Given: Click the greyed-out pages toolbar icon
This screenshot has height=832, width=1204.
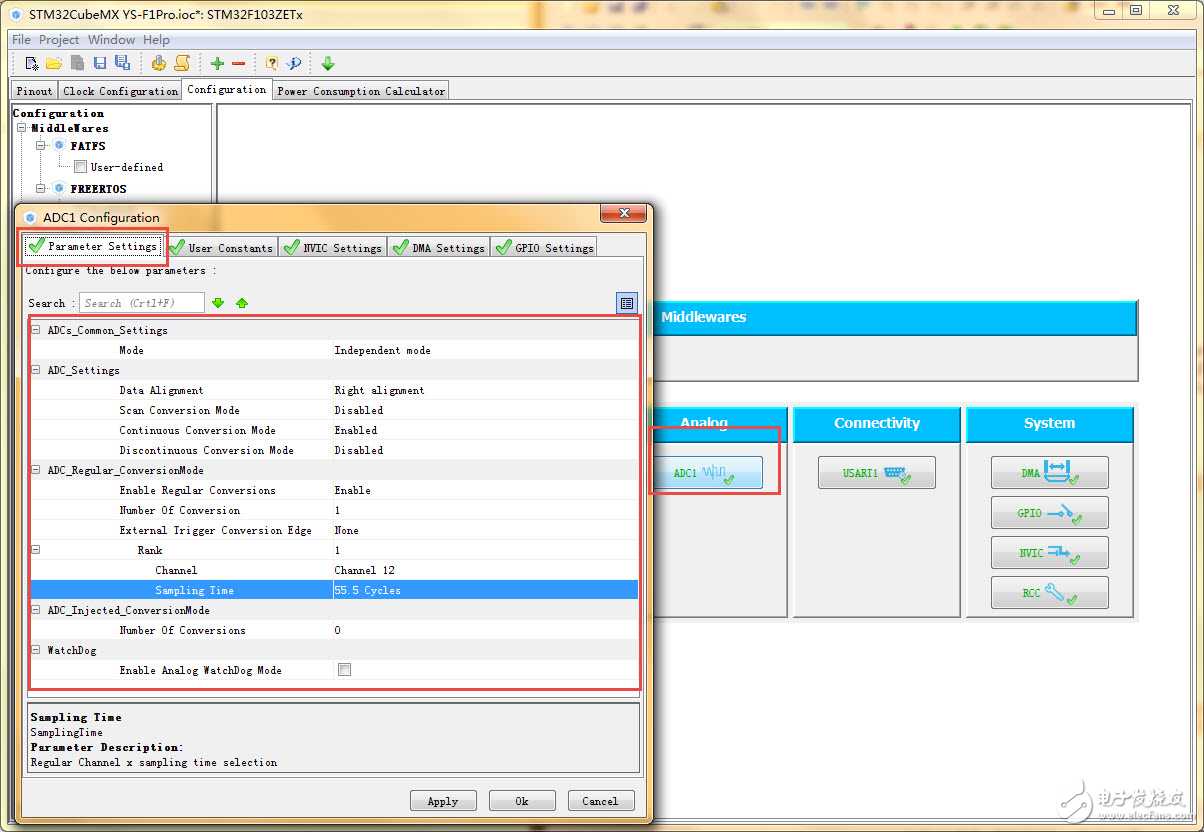Looking at the screenshot, I should tap(77, 63).
